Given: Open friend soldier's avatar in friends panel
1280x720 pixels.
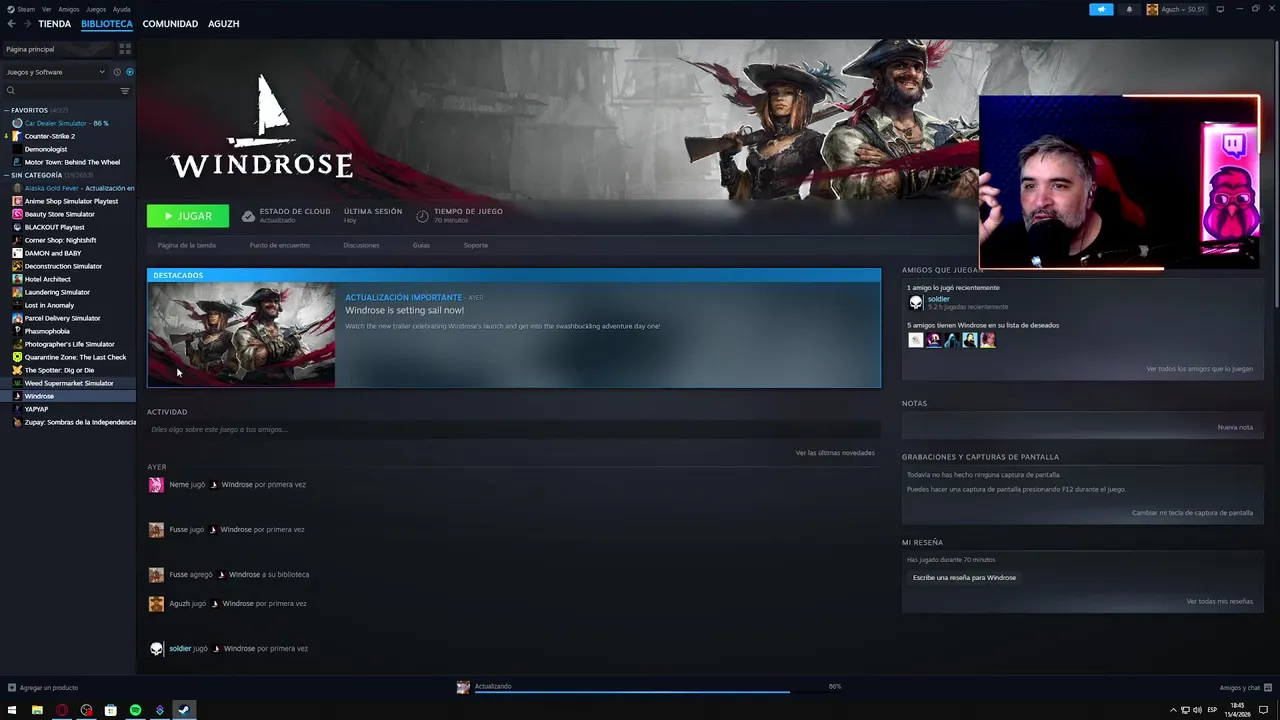Looking at the screenshot, I should [915, 302].
